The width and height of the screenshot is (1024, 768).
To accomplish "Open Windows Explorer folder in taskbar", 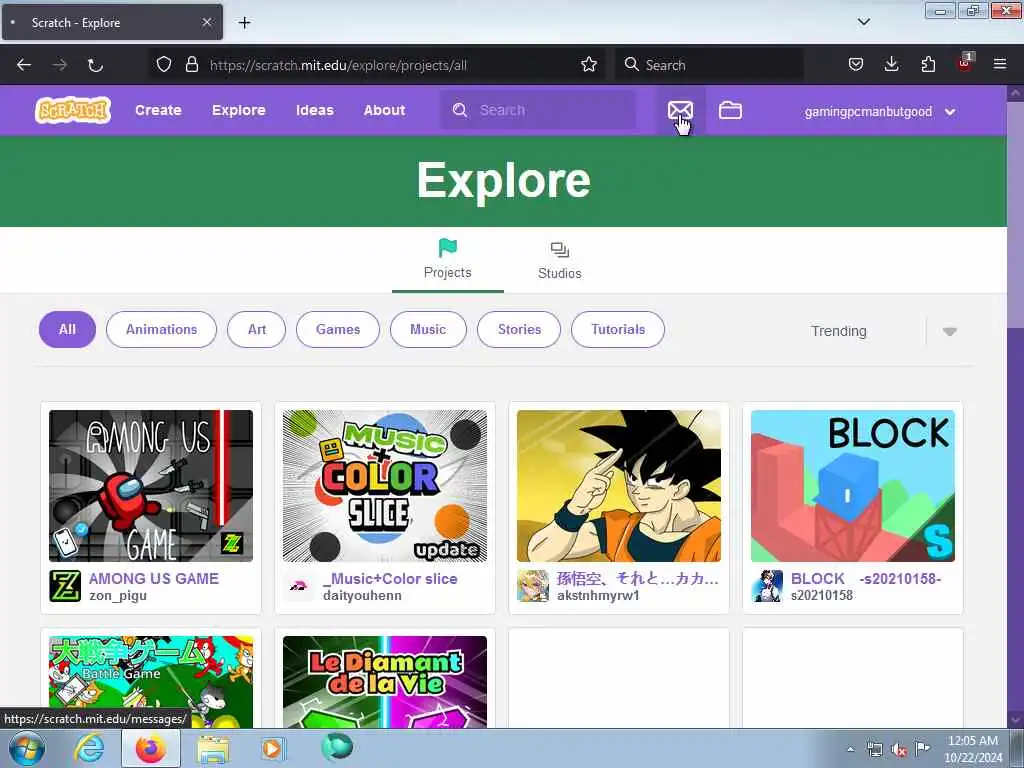I will (x=213, y=749).
